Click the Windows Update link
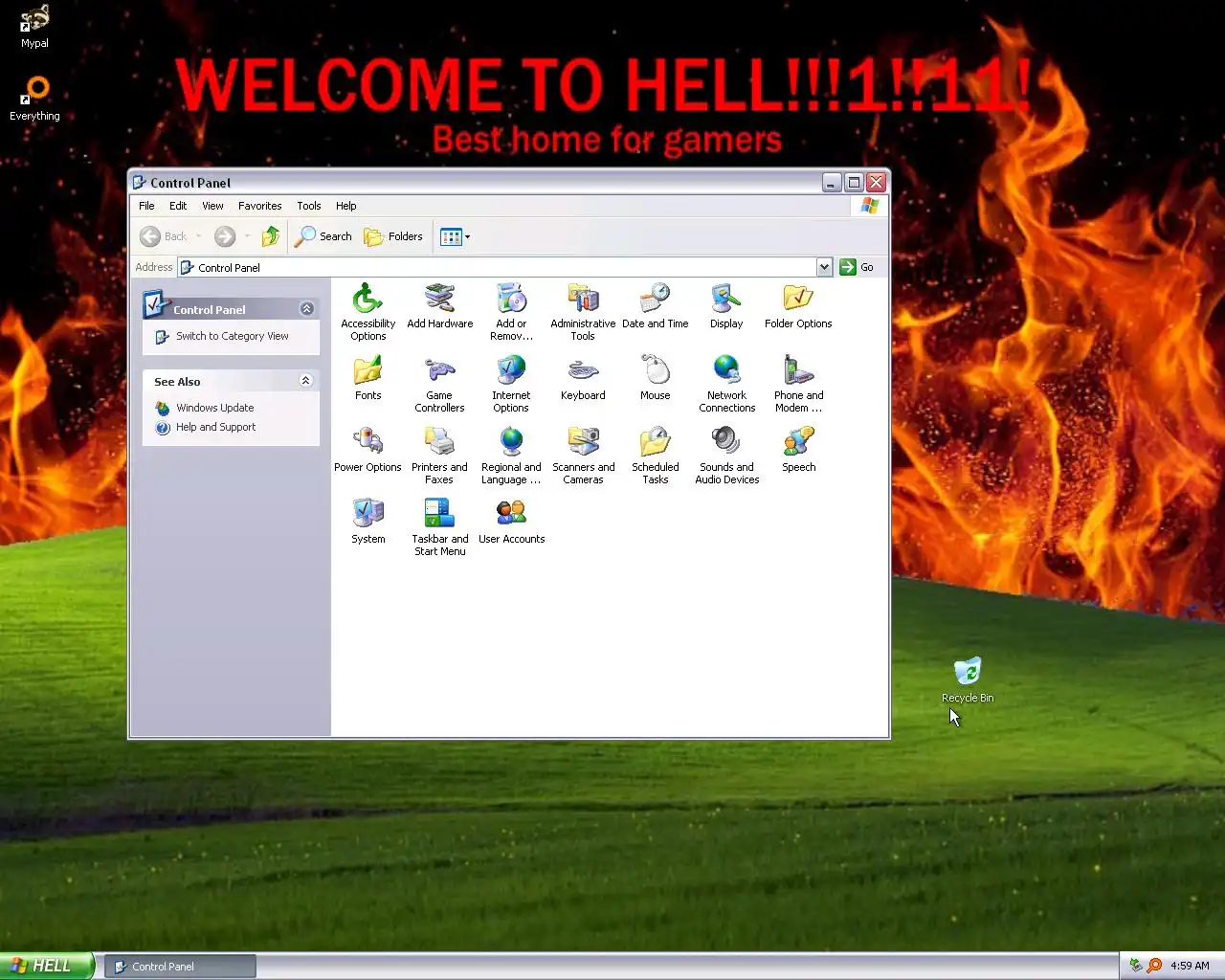Viewport: 1225px width, 980px height. pos(214,408)
